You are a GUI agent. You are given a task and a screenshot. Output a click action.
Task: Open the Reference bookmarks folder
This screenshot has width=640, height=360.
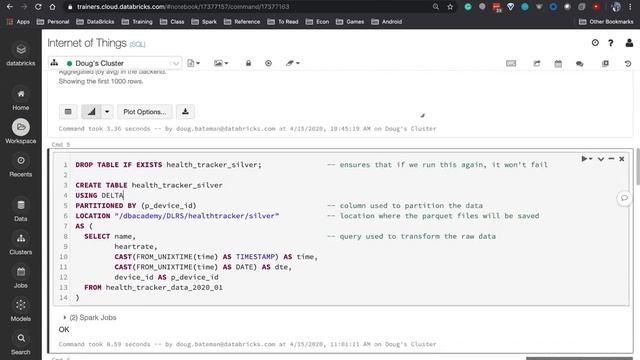242,22
